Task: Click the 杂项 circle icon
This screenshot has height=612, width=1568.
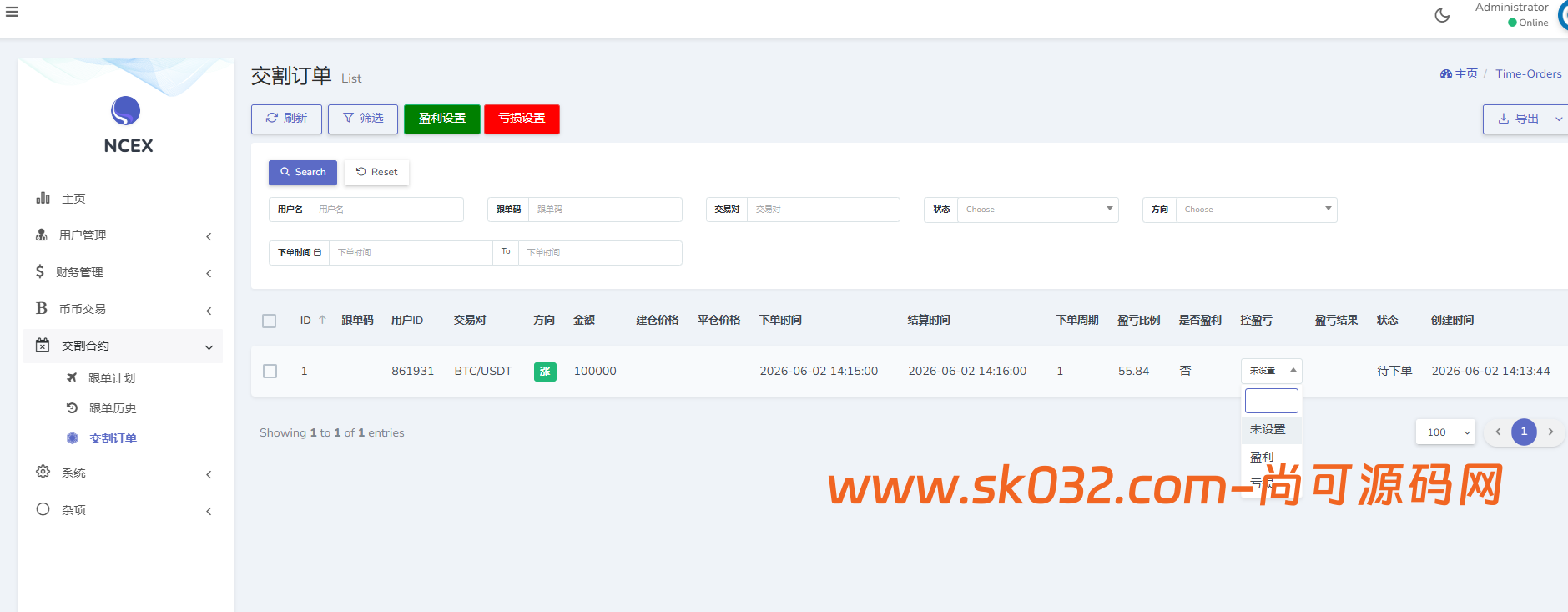Action: pyautogui.click(x=43, y=509)
